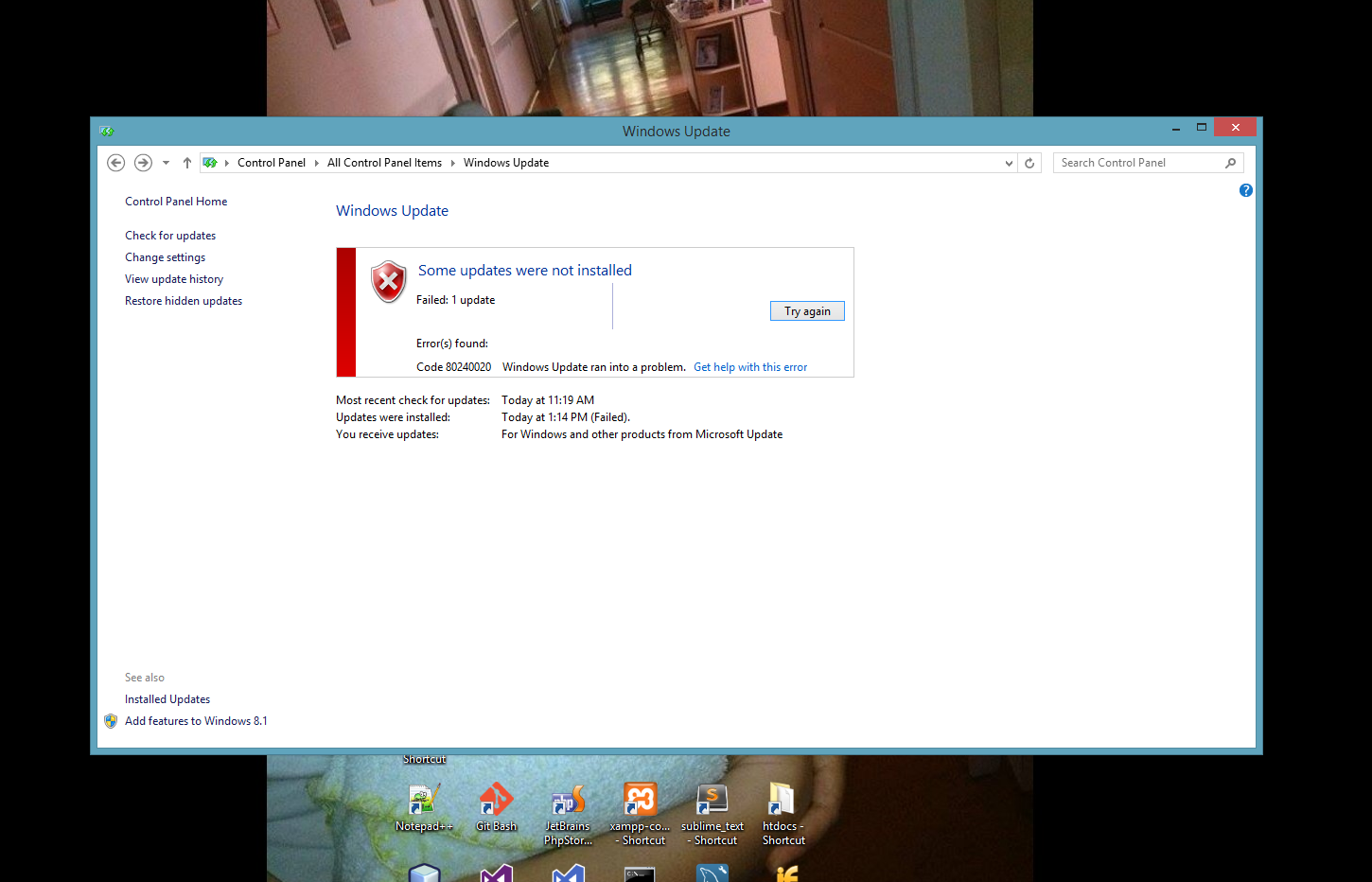Image resolution: width=1372 pixels, height=882 pixels.
Task: Click Check for updates link
Action: (x=170, y=236)
